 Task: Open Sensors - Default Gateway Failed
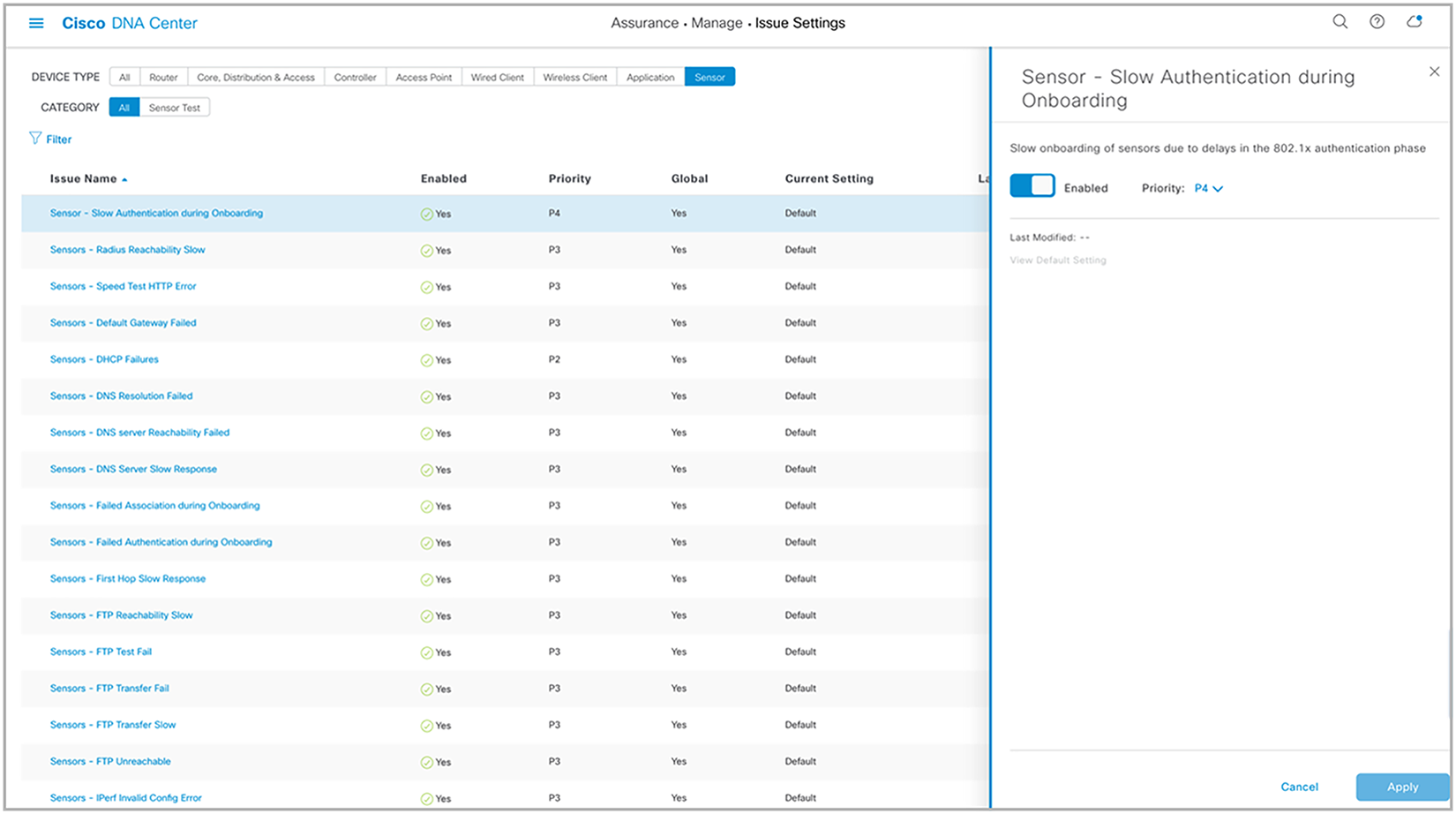123,323
